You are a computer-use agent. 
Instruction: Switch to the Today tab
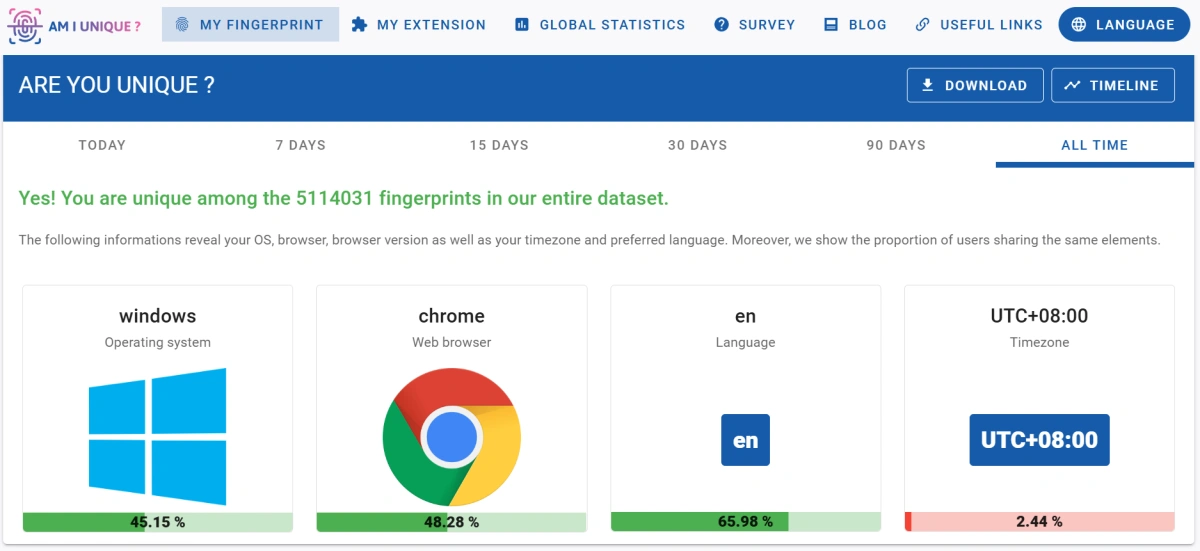pos(102,145)
